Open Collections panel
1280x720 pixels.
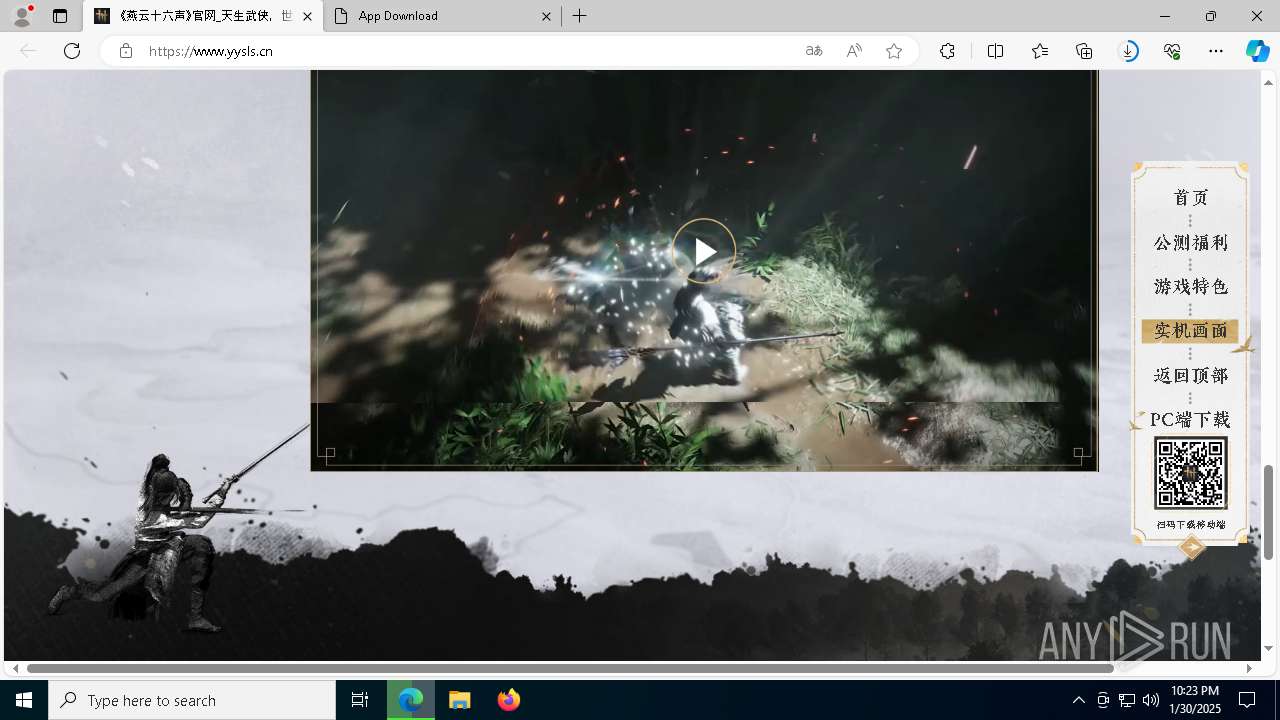coord(1084,51)
